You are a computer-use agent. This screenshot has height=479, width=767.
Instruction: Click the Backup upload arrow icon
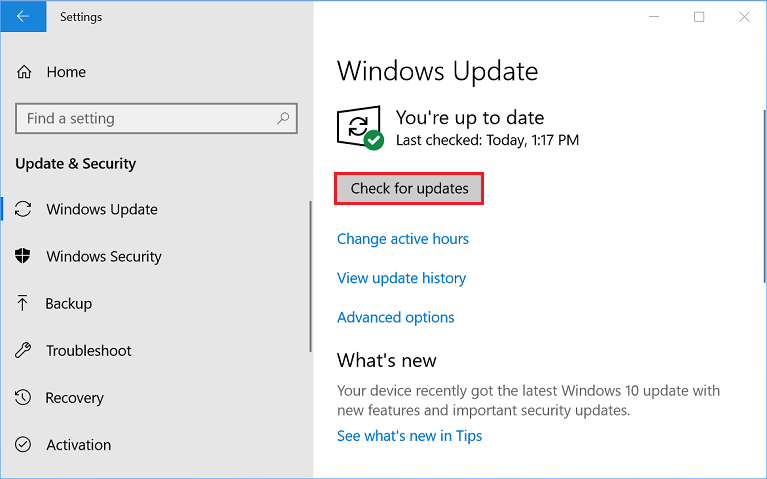[23, 304]
